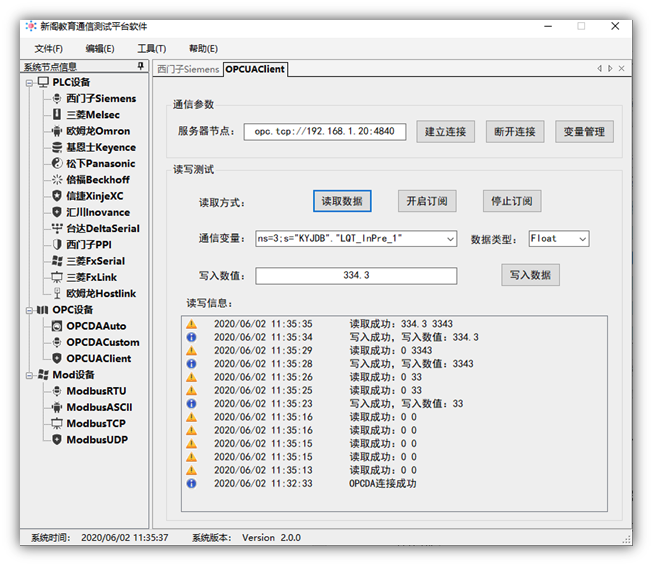Focus the 写入数值 input field
Screen dimensions: 653x566
(356, 276)
